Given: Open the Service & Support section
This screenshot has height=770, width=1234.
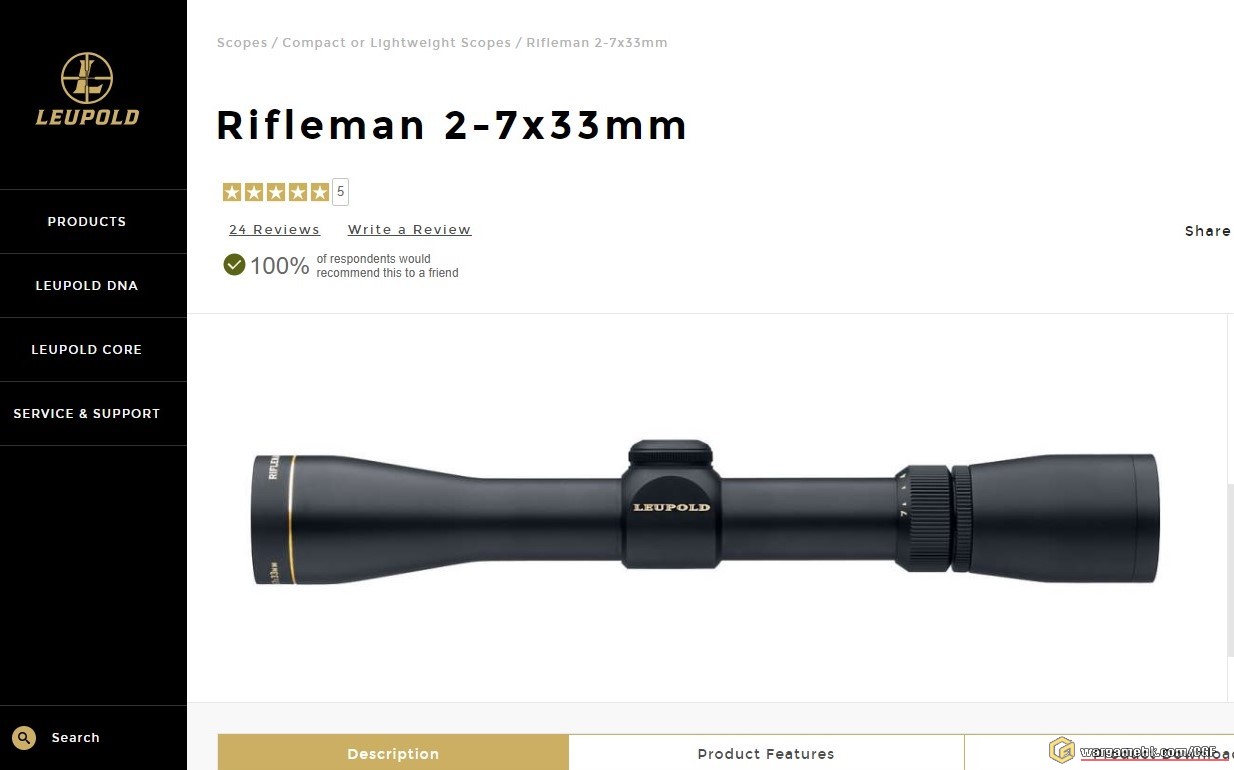Looking at the screenshot, I should (x=87, y=414).
